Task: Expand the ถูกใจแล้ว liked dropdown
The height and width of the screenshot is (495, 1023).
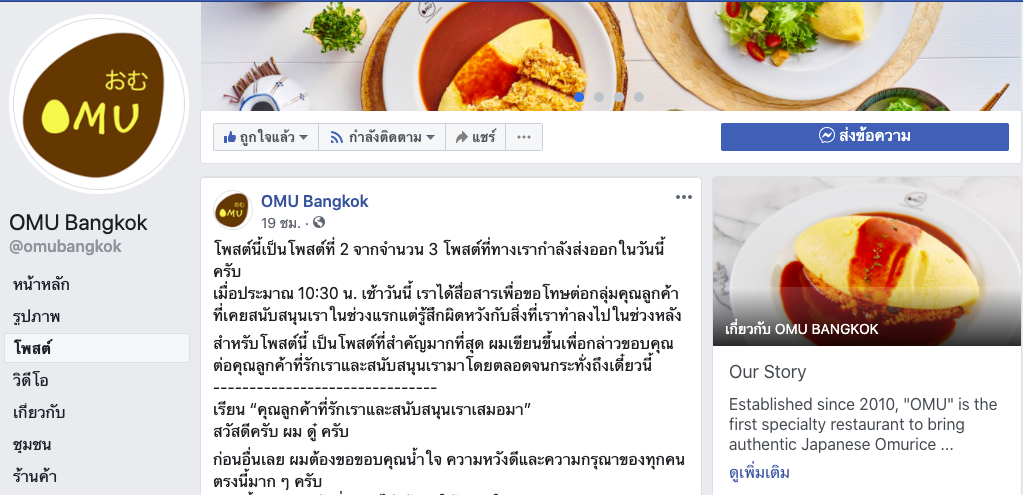Action: [x=266, y=137]
